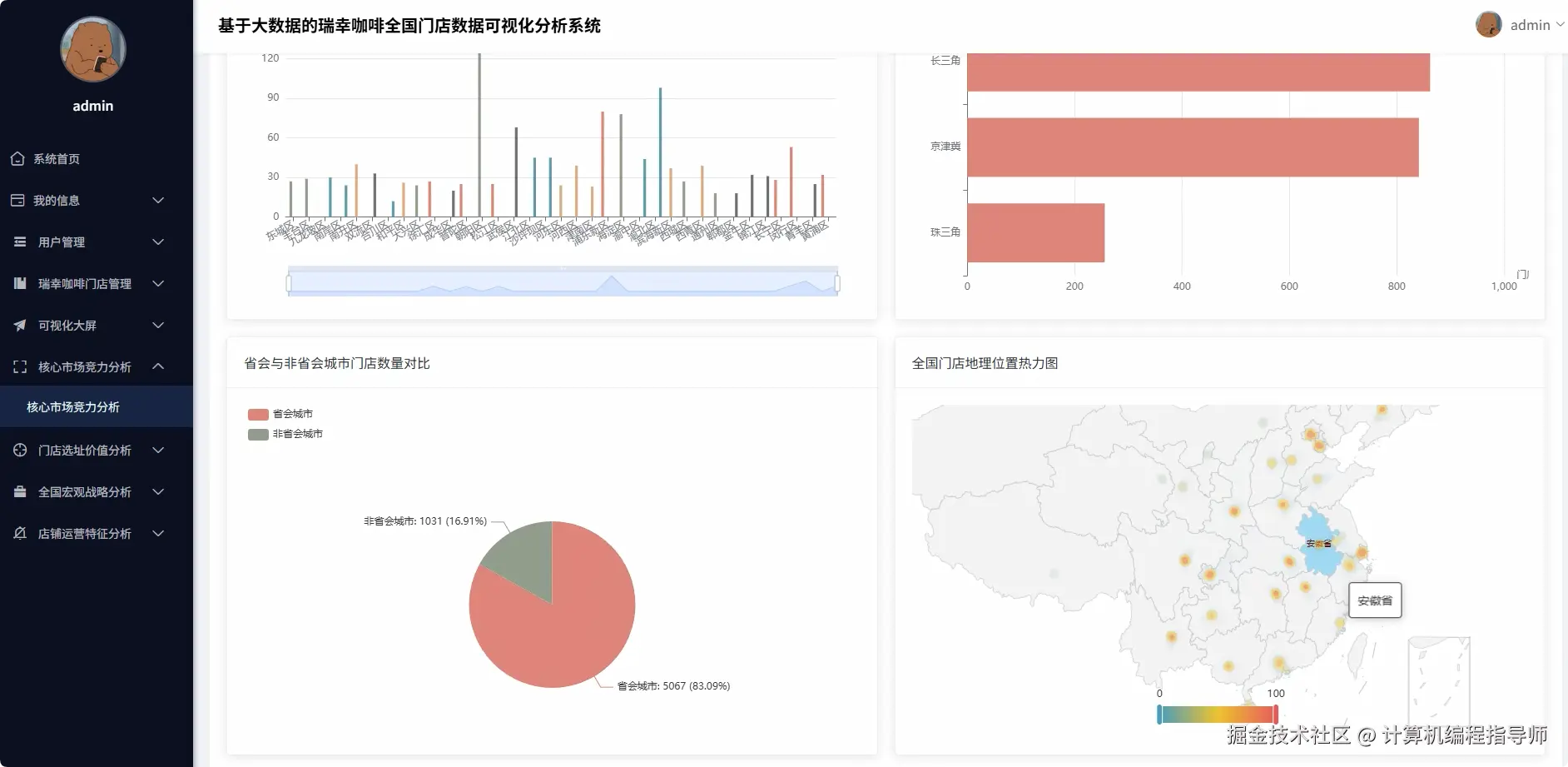Viewport: 1568px width, 767px height.
Task: Click the tall bar reaching 120 in the district chart
Action: click(x=479, y=135)
